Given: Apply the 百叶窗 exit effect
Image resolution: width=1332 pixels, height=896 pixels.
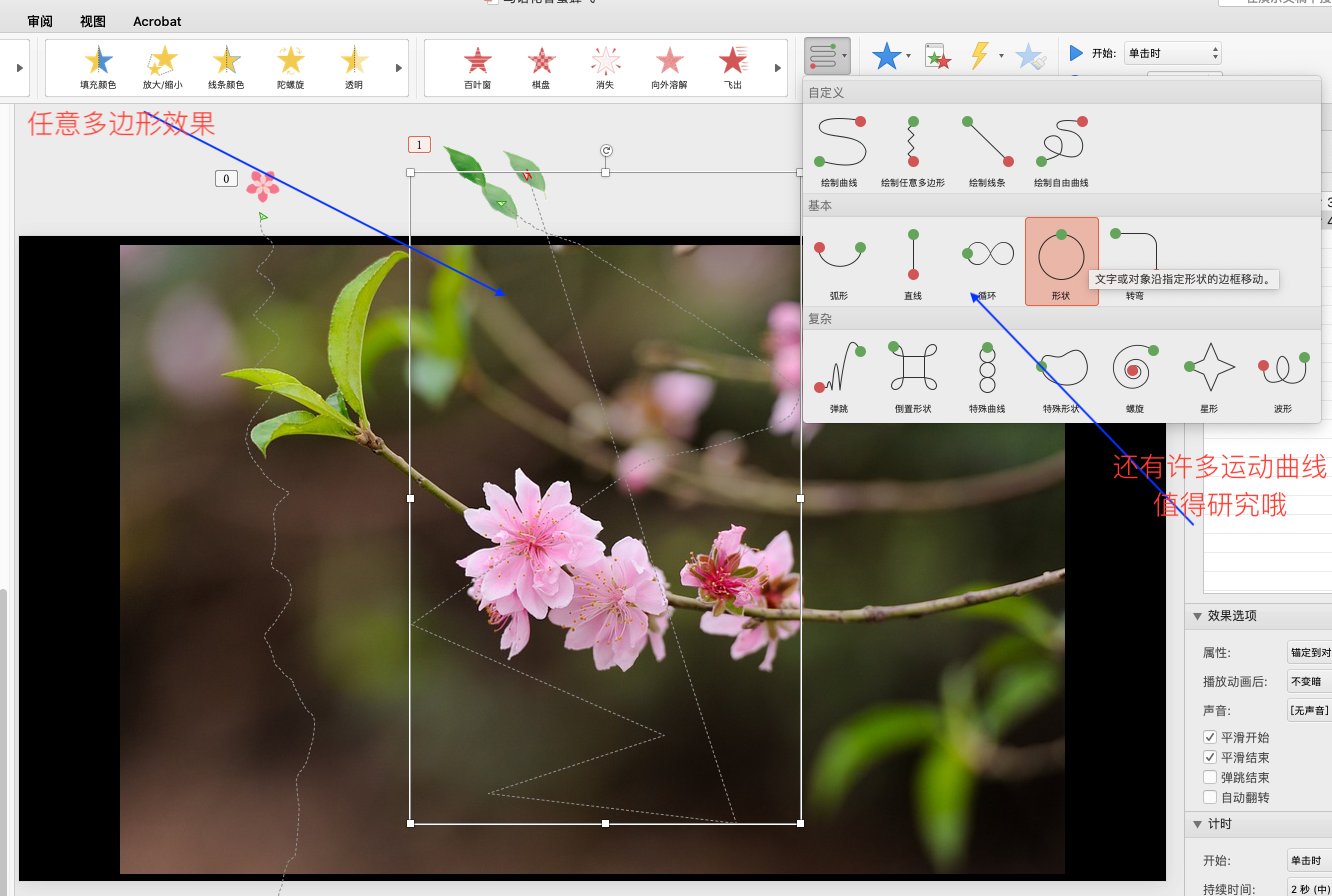Looking at the screenshot, I should tap(477, 68).
